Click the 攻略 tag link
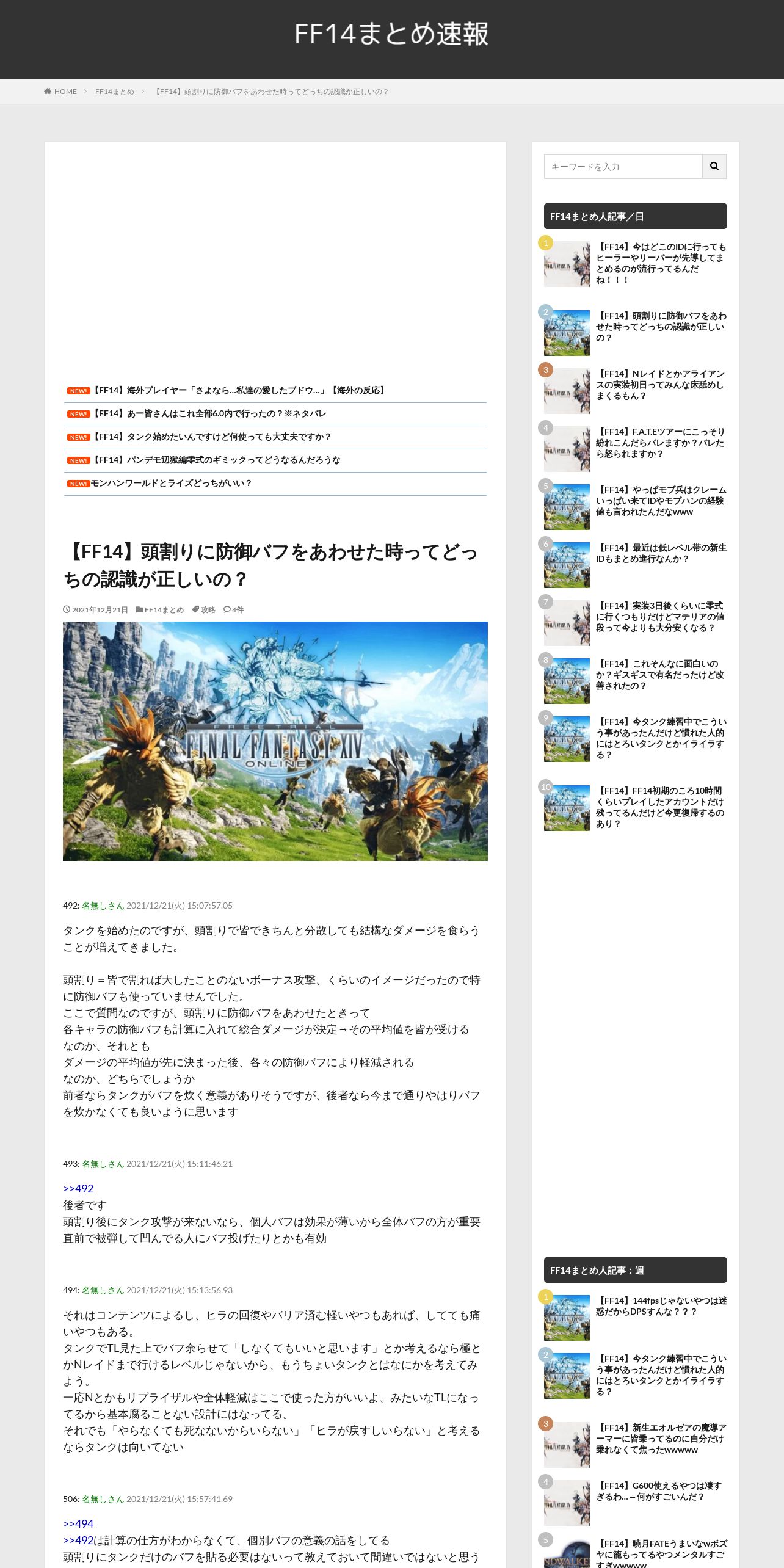784x1568 pixels. pyautogui.click(x=208, y=609)
